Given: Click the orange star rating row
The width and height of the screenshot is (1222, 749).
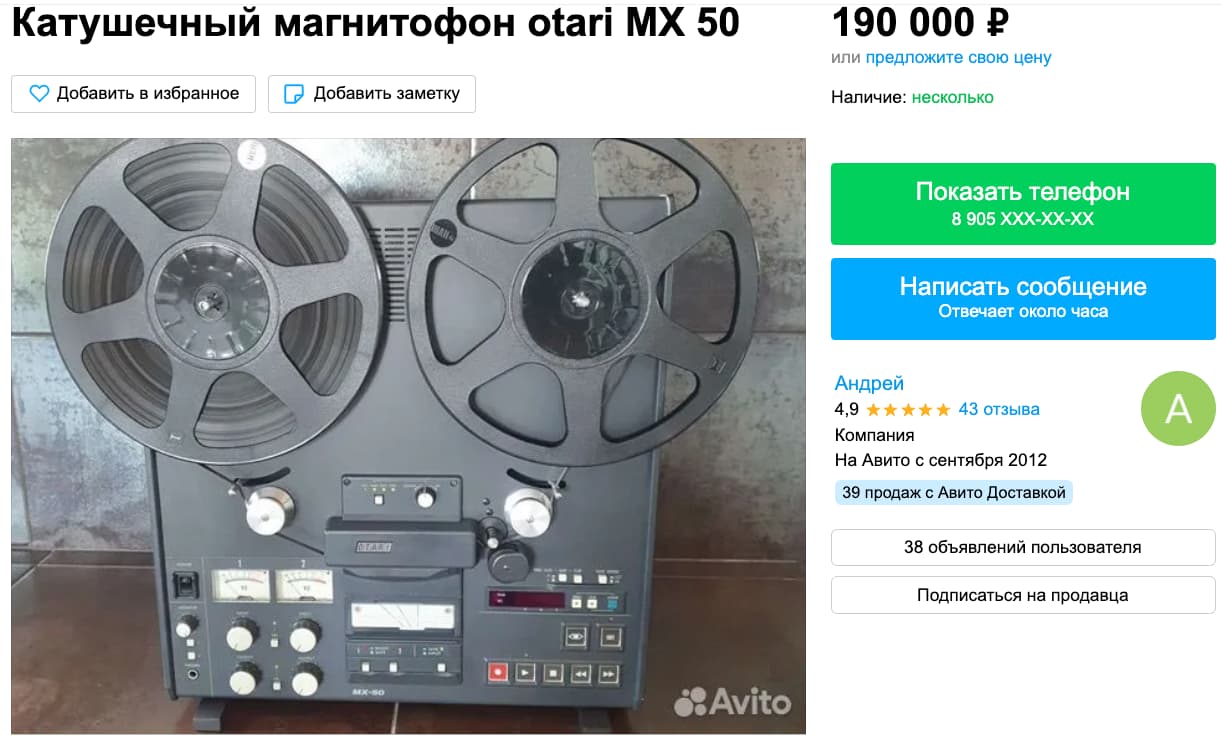Looking at the screenshot, I should (908, 409).
